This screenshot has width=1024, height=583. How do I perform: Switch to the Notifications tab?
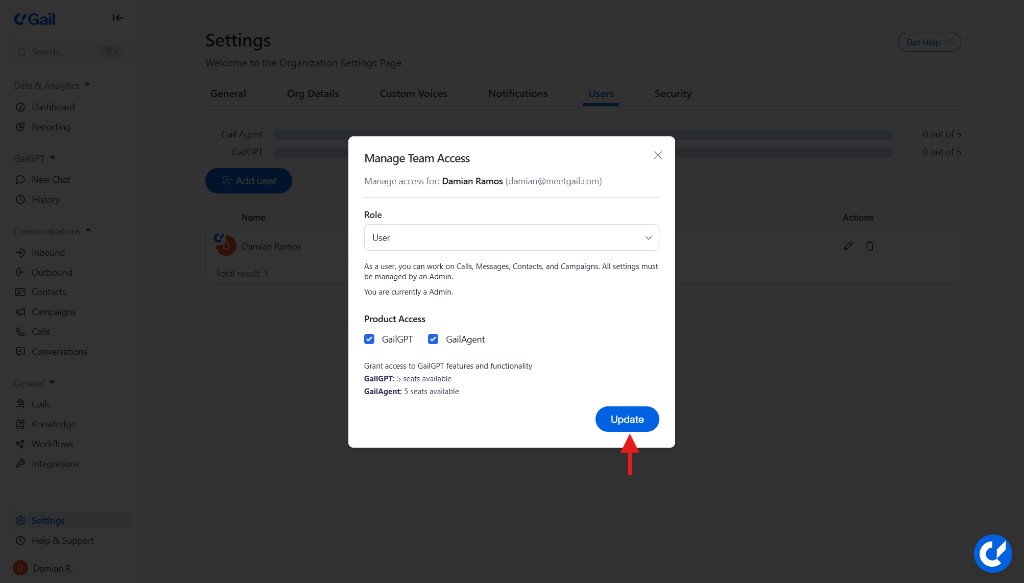coord(518,93)
